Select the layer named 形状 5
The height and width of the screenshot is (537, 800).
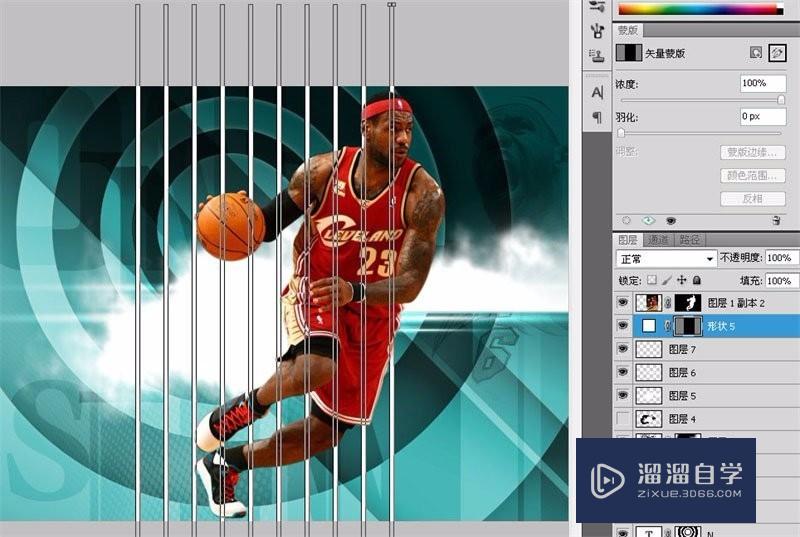[721, 326]
